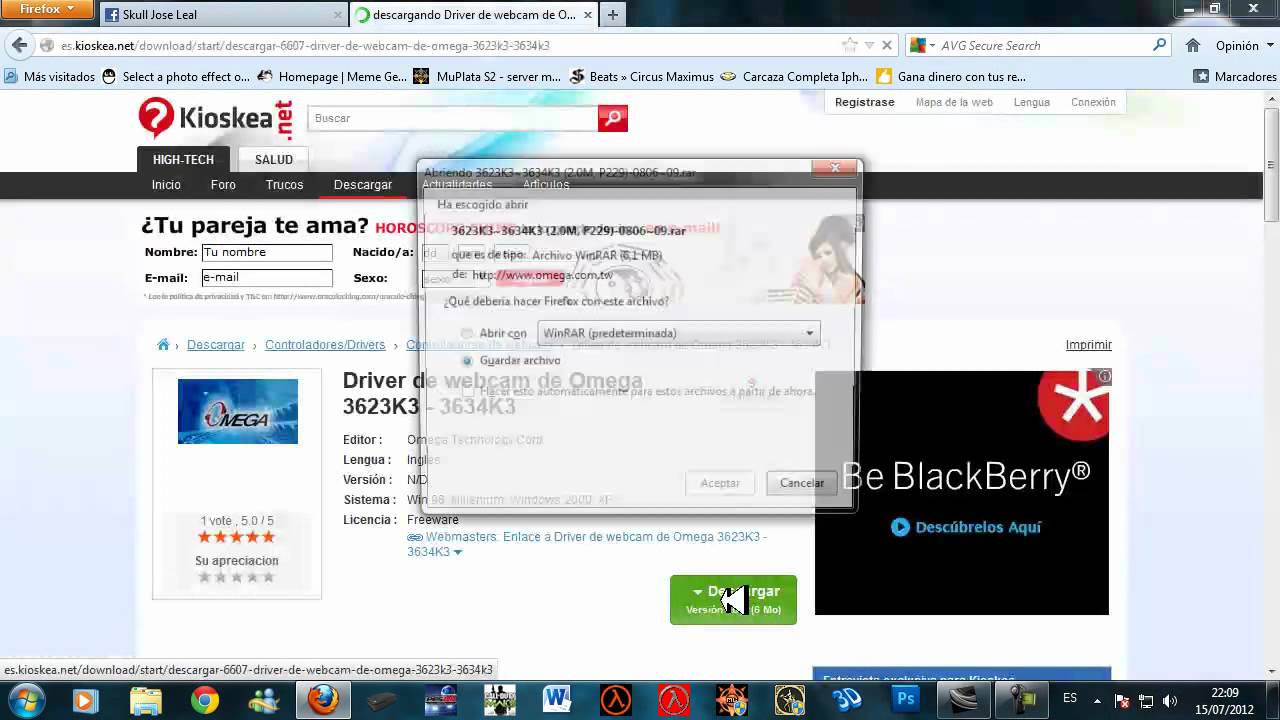Open Windows Live Messenger taskbar icon
This screenshot has width=1280, height=720.
pyautogui.click(x=264, y=700)
